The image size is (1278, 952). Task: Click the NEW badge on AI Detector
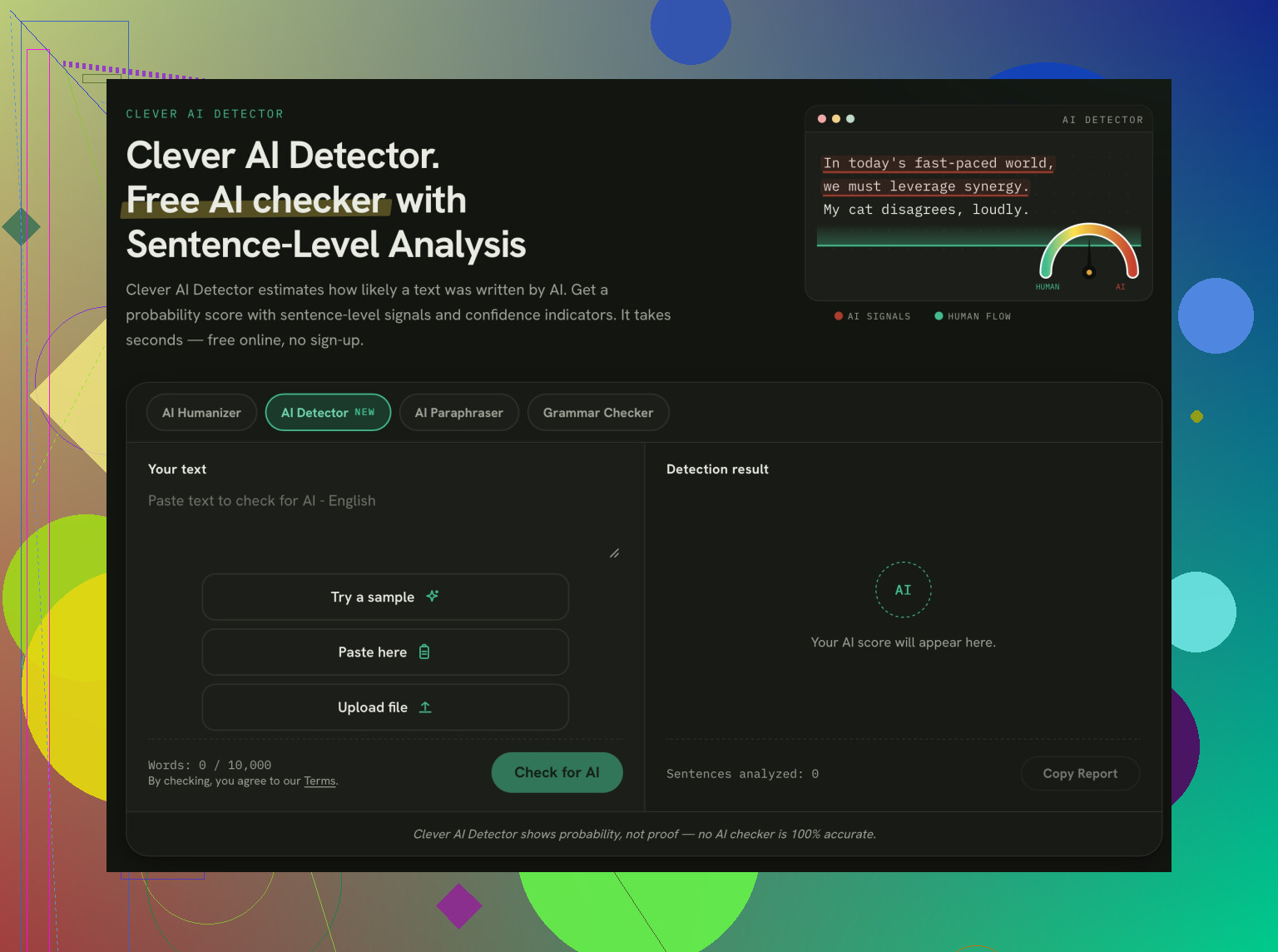tap(364, 413)
